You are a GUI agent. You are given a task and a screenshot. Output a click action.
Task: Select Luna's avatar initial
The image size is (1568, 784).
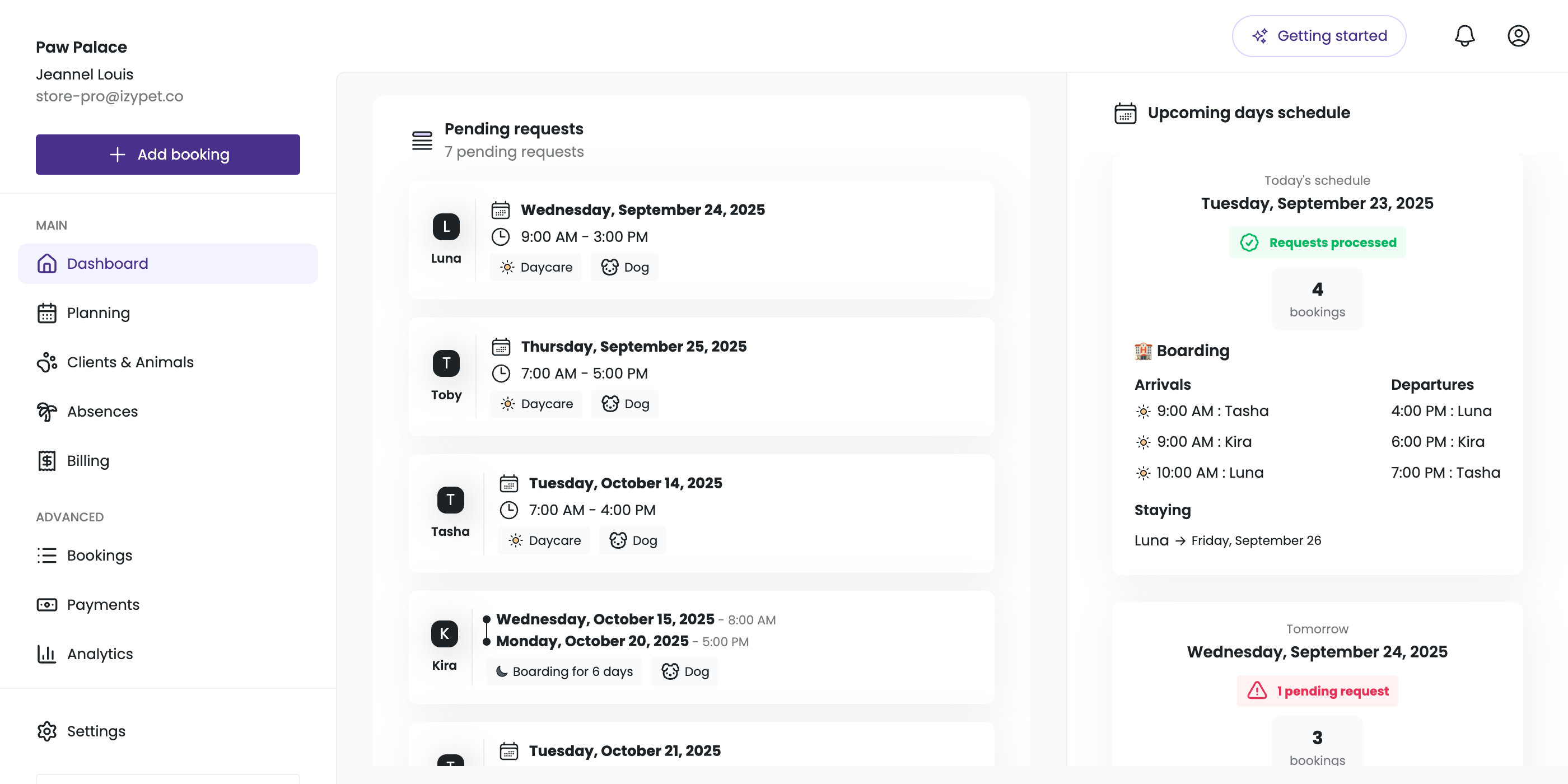pos(446,226)
